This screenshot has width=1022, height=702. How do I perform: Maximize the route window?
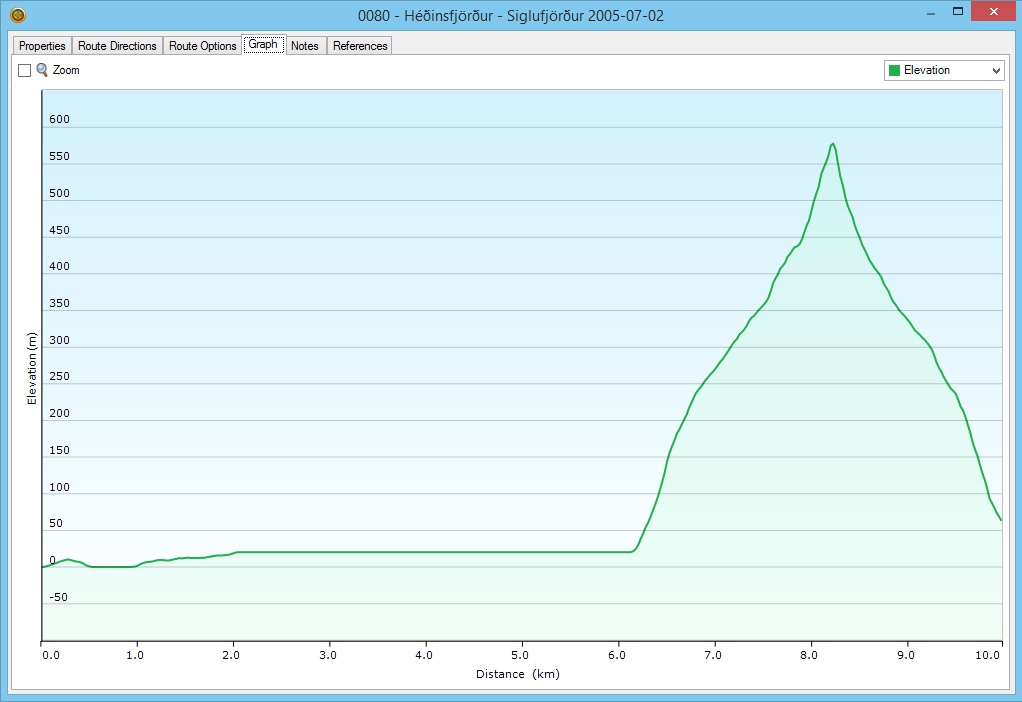coord(957,12)
